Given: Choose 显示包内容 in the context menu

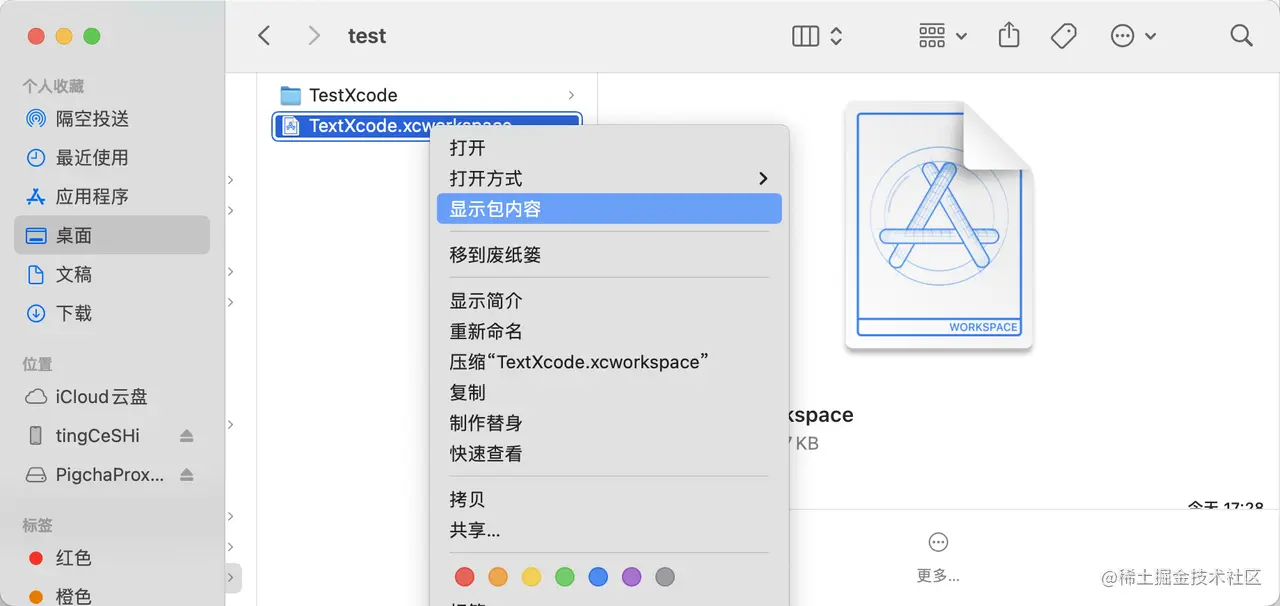Looking at the screenshot, I should [x=609, y=209].
